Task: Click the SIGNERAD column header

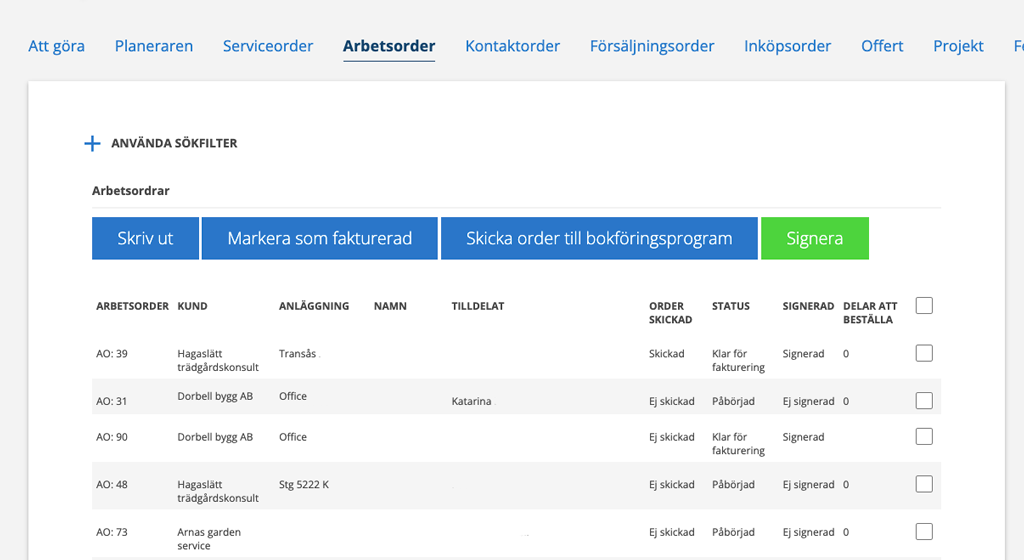Action: [808, 306]
